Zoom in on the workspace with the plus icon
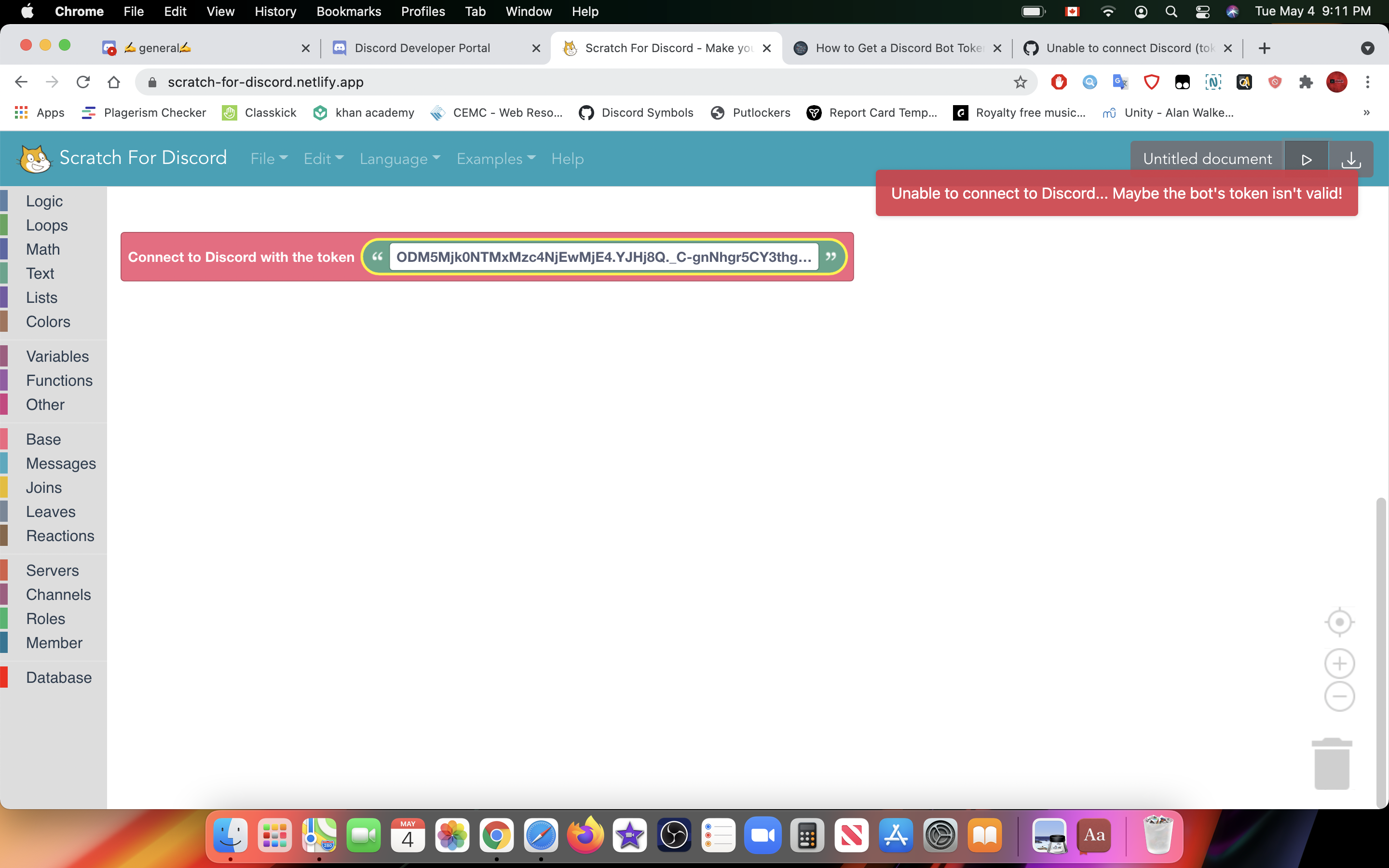The height and width of the screenshot is (868, 1389). pos(1340,663)
